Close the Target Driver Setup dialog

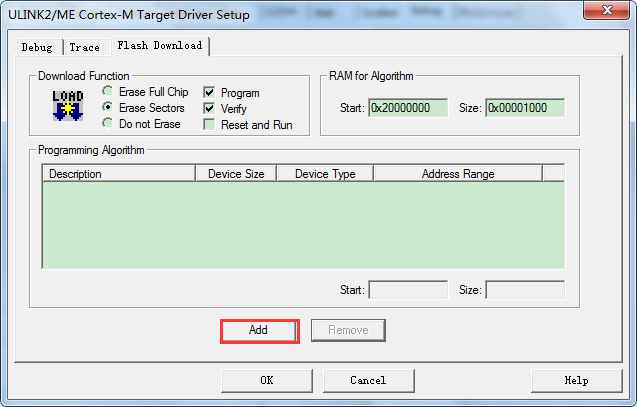(606, 10)
